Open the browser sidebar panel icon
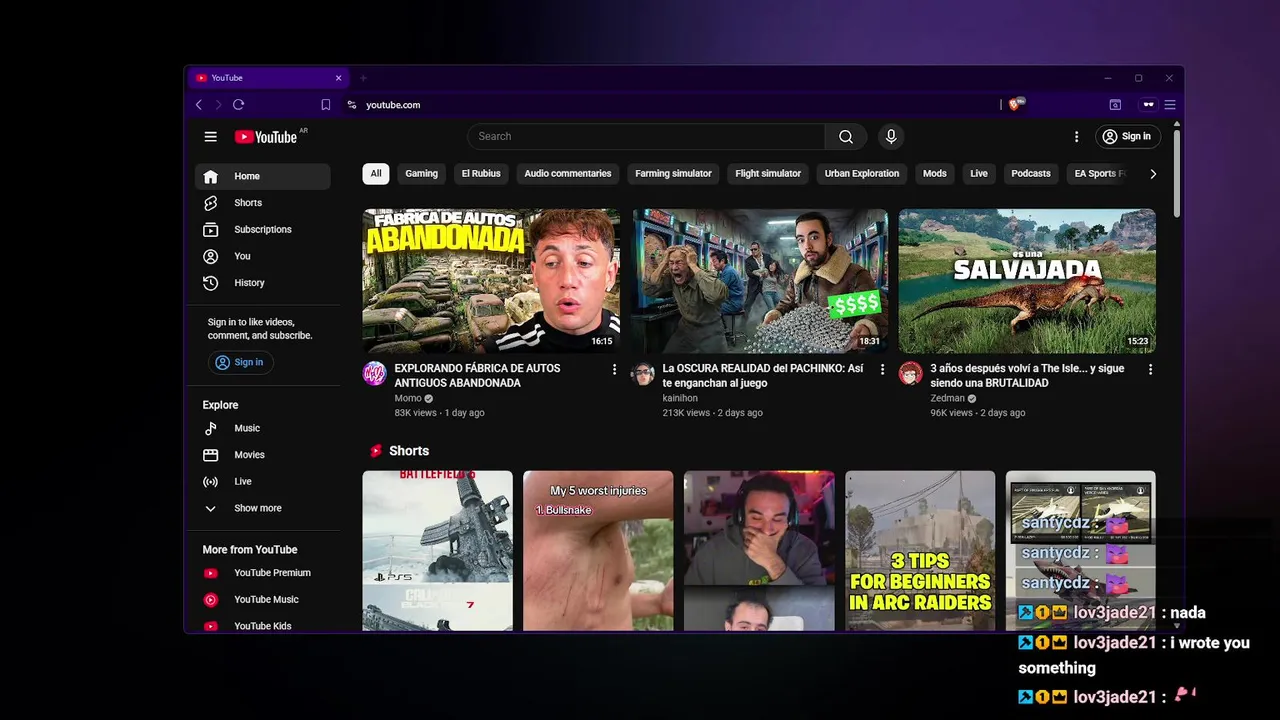 click(x=1115, y=105)
